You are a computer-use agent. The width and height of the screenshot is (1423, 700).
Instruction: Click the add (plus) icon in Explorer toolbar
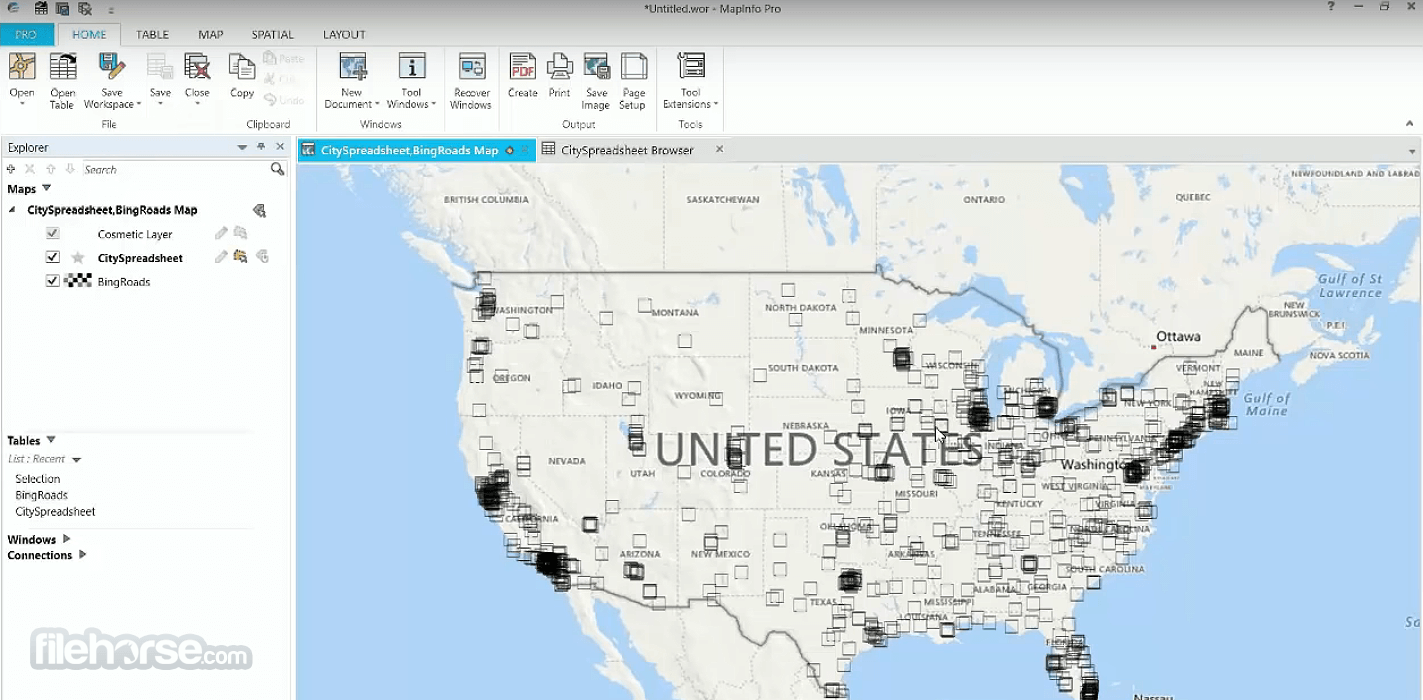point(11,169)
